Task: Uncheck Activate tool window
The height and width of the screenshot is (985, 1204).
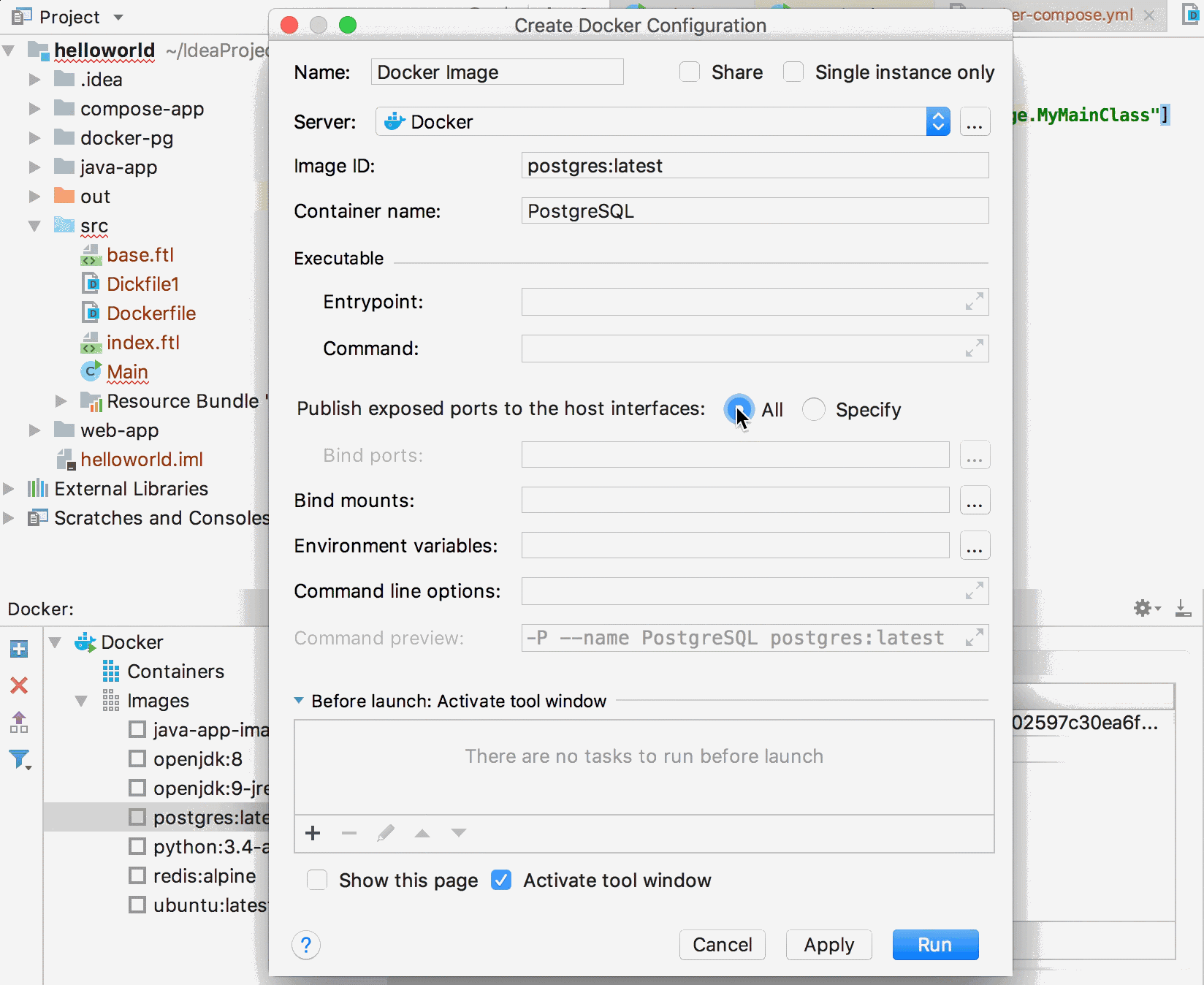Action: pyautogui.click(x=501, y=880)
